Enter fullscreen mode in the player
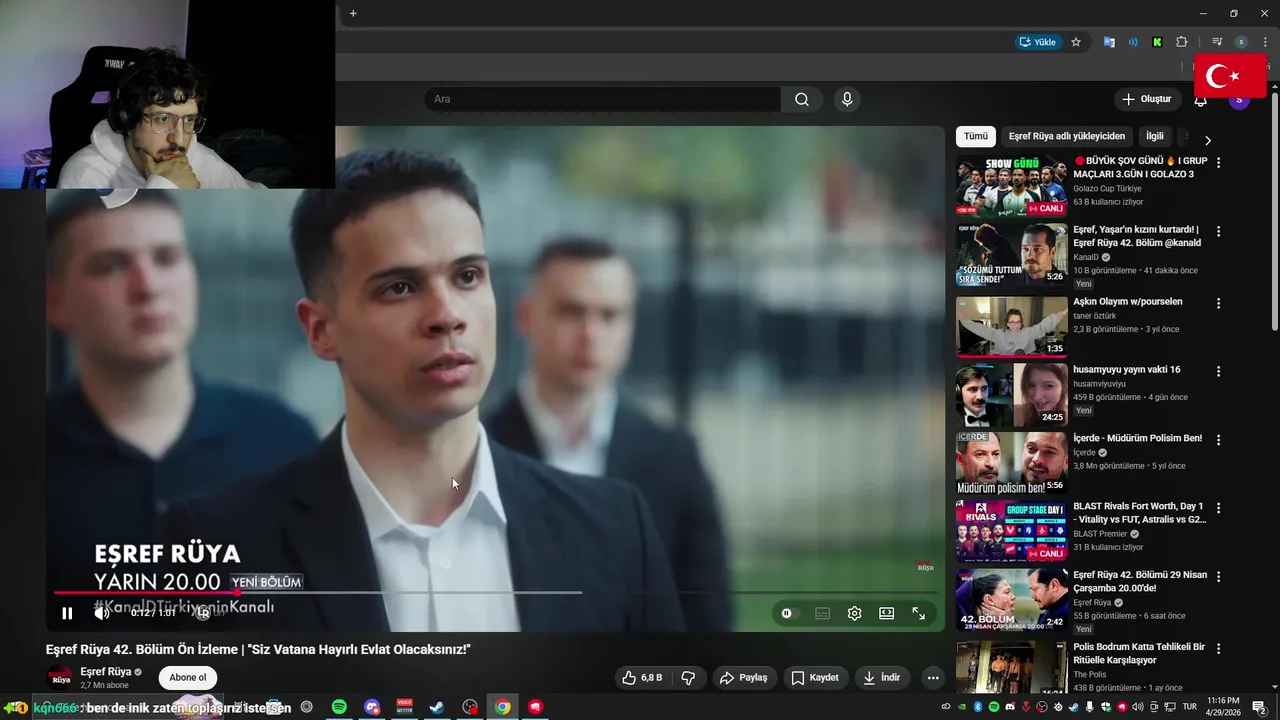The image size is (1280, 720). coord(918,613)
